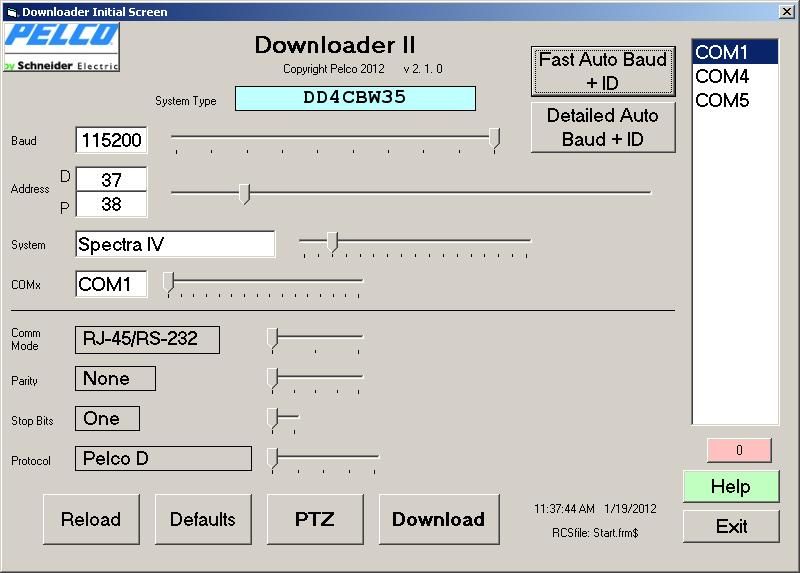Screen dimensions: 800x573
Task: Click the Fast Auto Baud + ID button
Action: click(x=603, y=71)
